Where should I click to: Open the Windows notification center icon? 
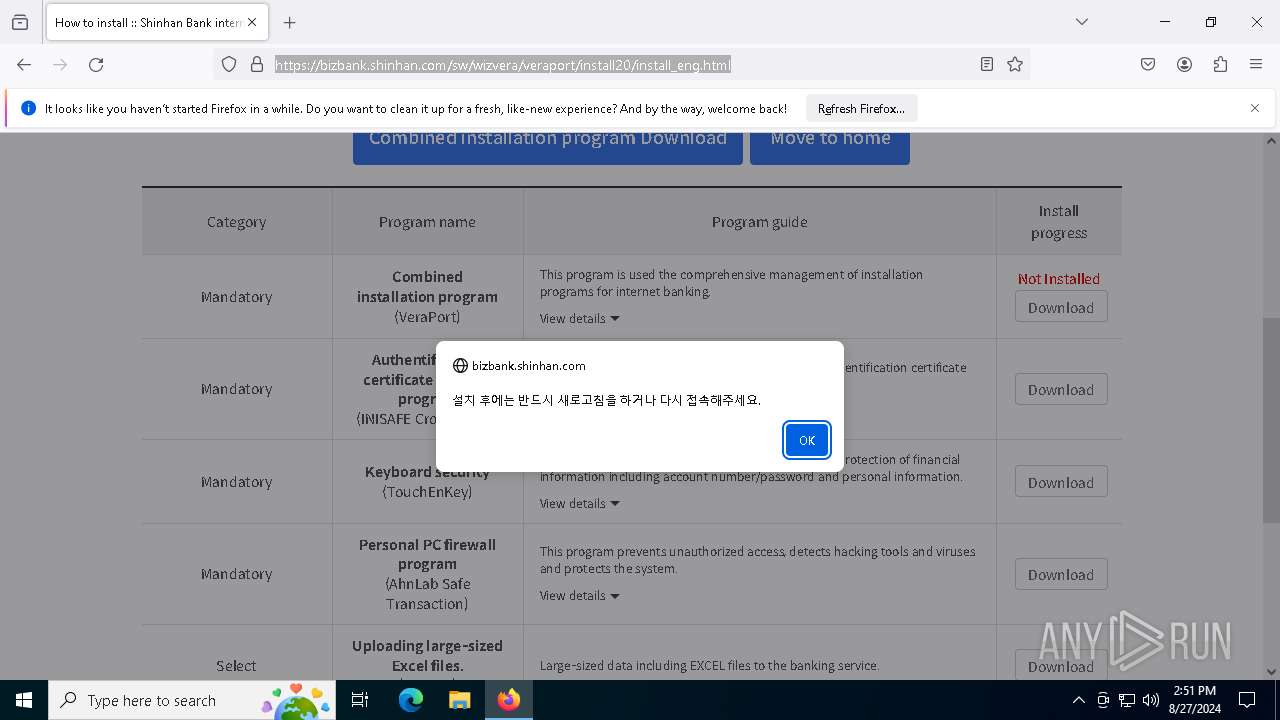click(x=1247, y=700)
